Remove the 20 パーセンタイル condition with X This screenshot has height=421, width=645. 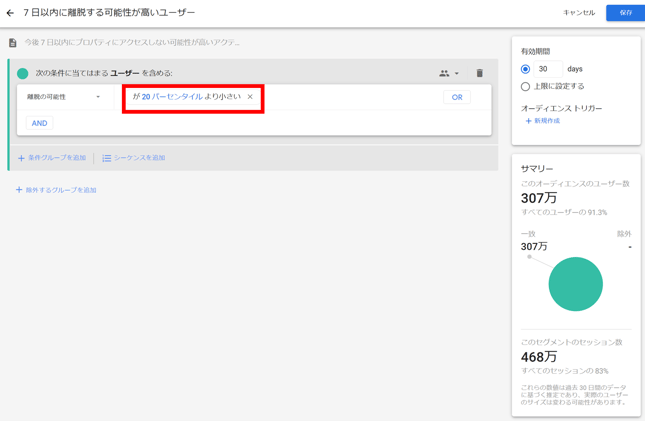point(250,97)
